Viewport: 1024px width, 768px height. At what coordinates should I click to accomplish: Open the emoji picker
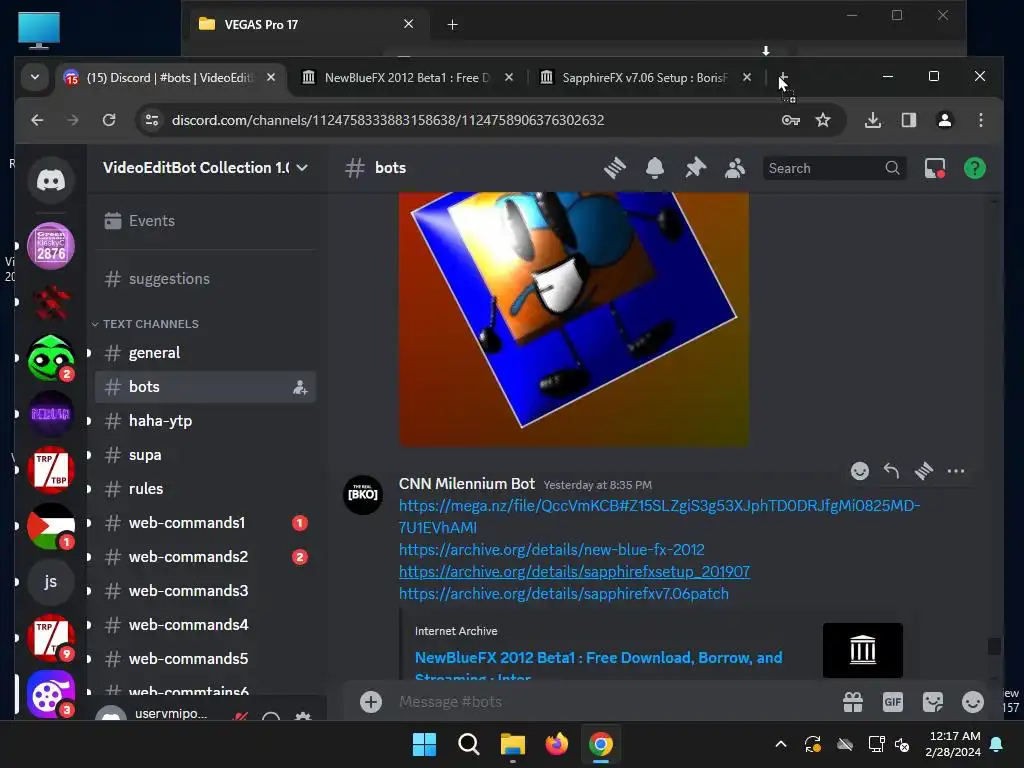tap(973, 702)
